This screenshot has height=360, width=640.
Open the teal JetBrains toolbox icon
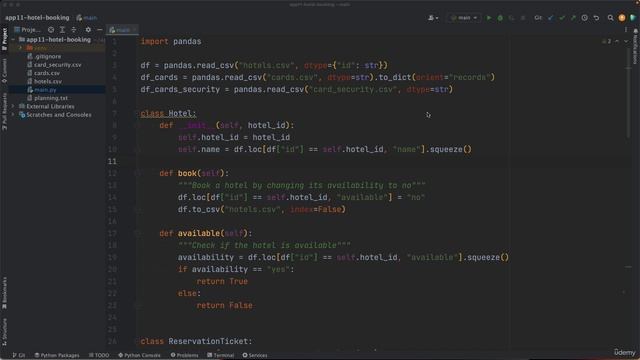click(x=633, y=18)
